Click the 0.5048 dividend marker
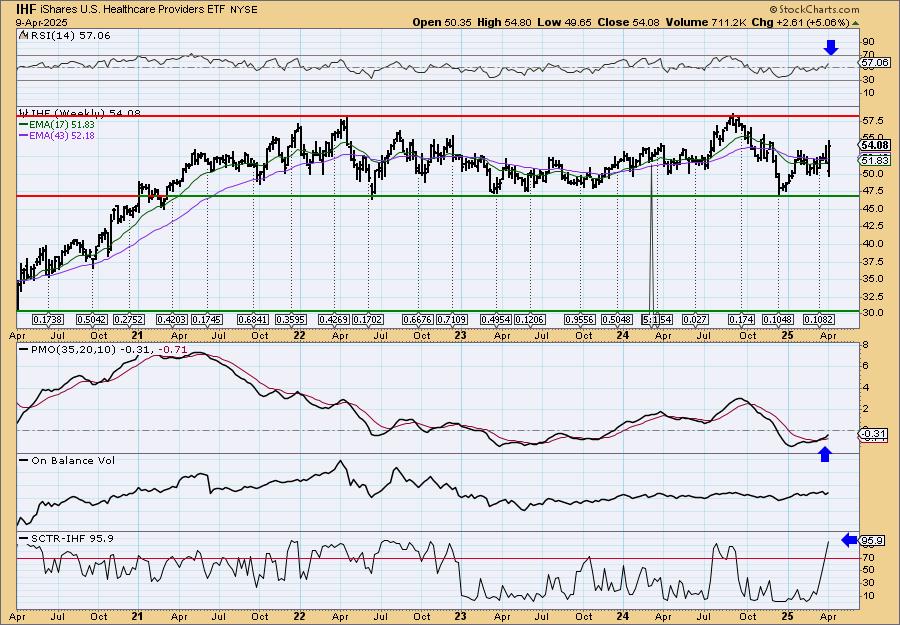The width and height of the screenshot is (900, 625). point(618,320)
